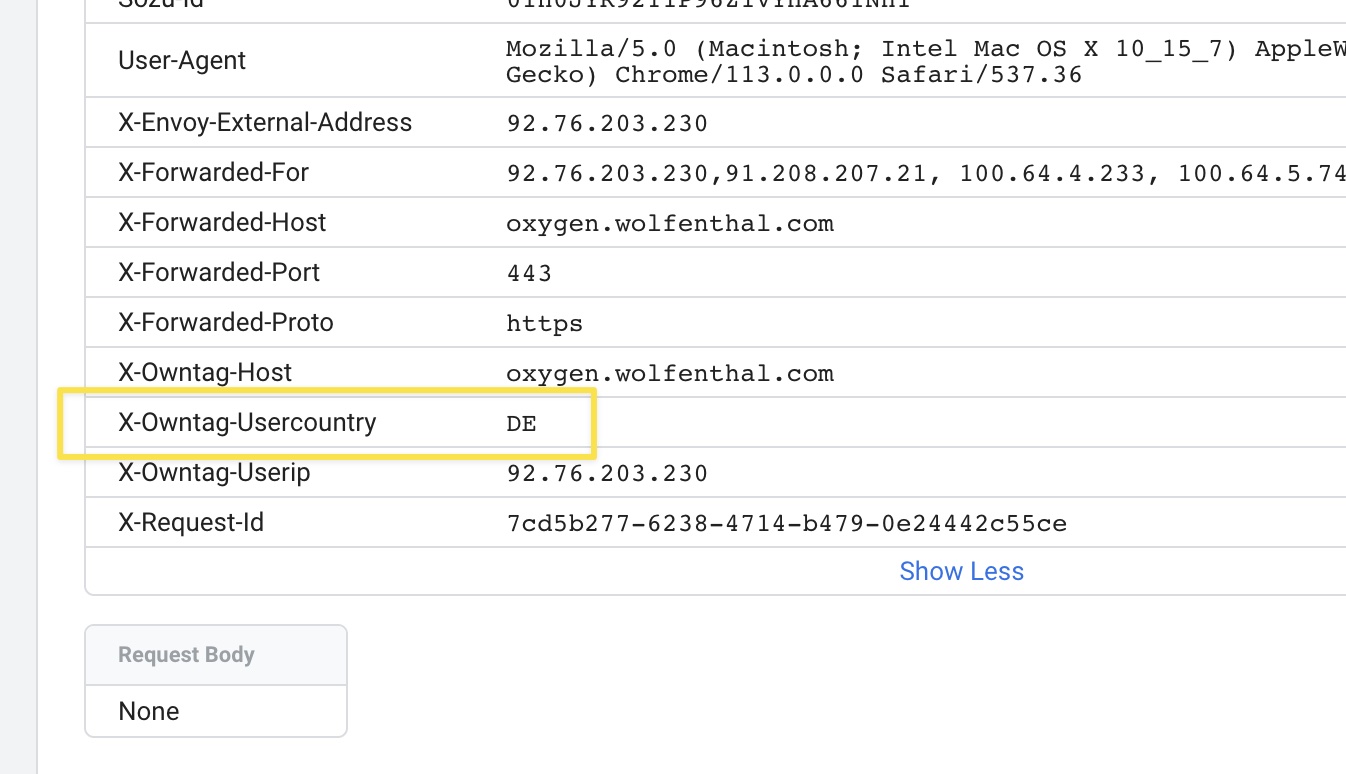Click the 443 port value

coord(529,273)
